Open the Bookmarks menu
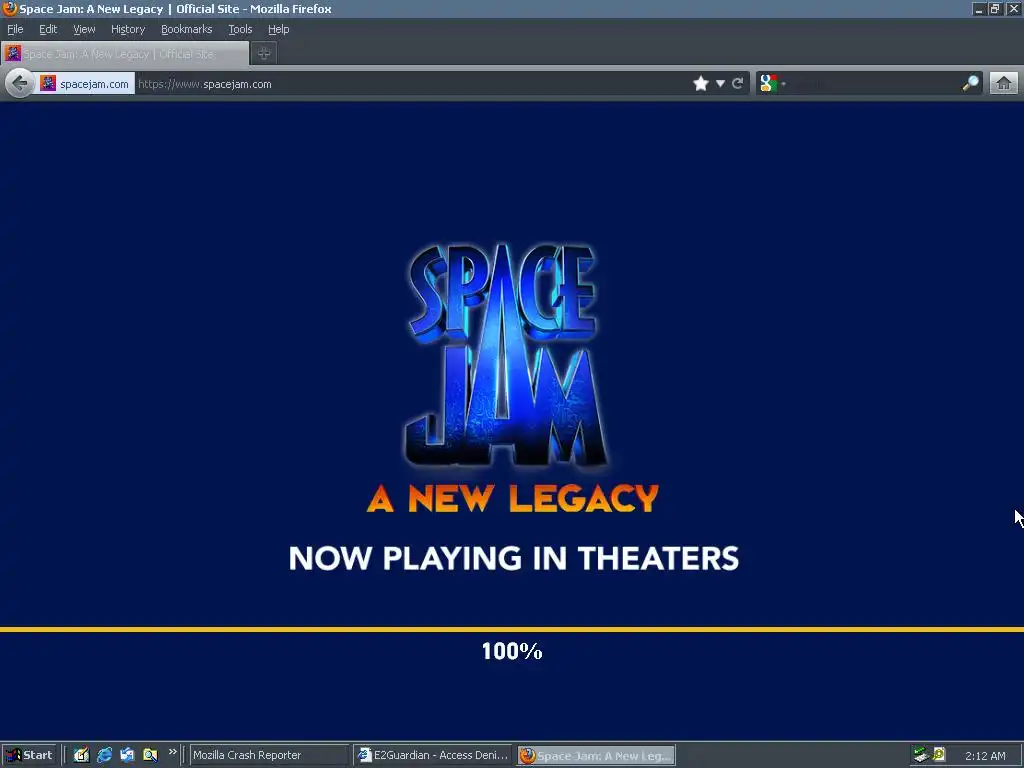Image resolution: width=1024 pixels, height=768 pixels. (x=187, y=29)
